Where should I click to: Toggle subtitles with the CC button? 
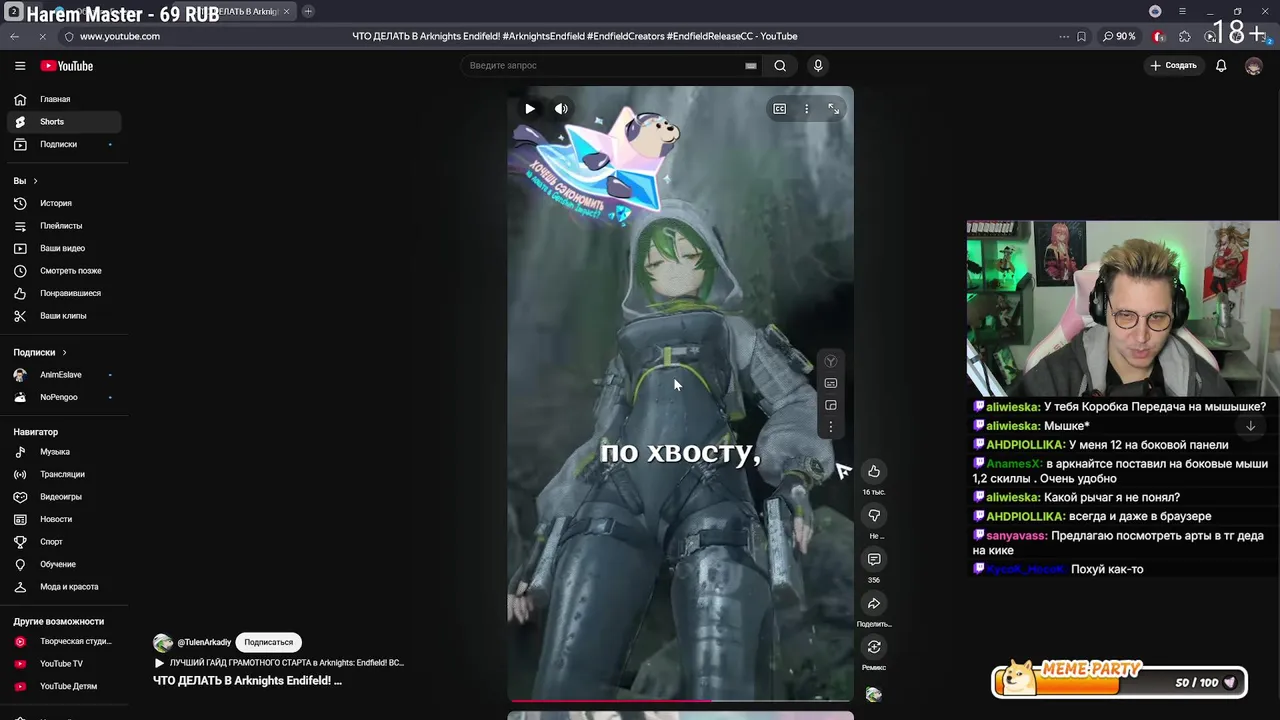click(780, 109)
